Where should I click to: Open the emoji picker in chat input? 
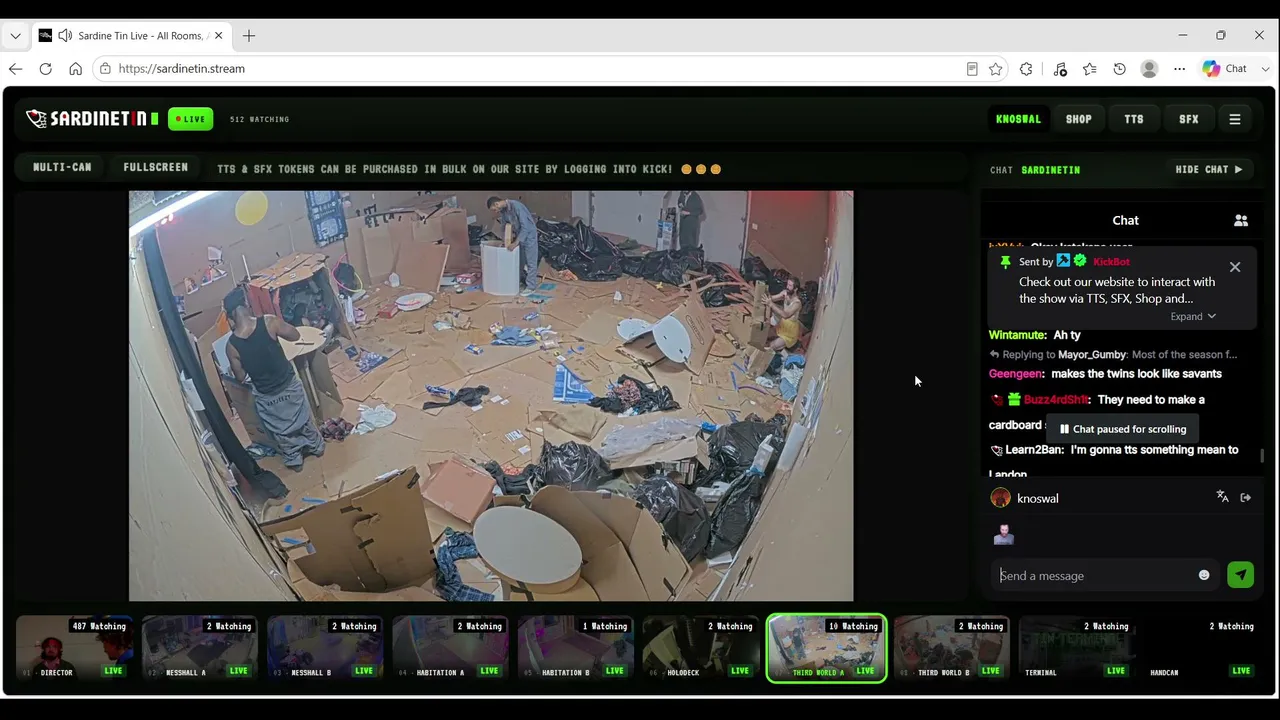click(1204, 576)
